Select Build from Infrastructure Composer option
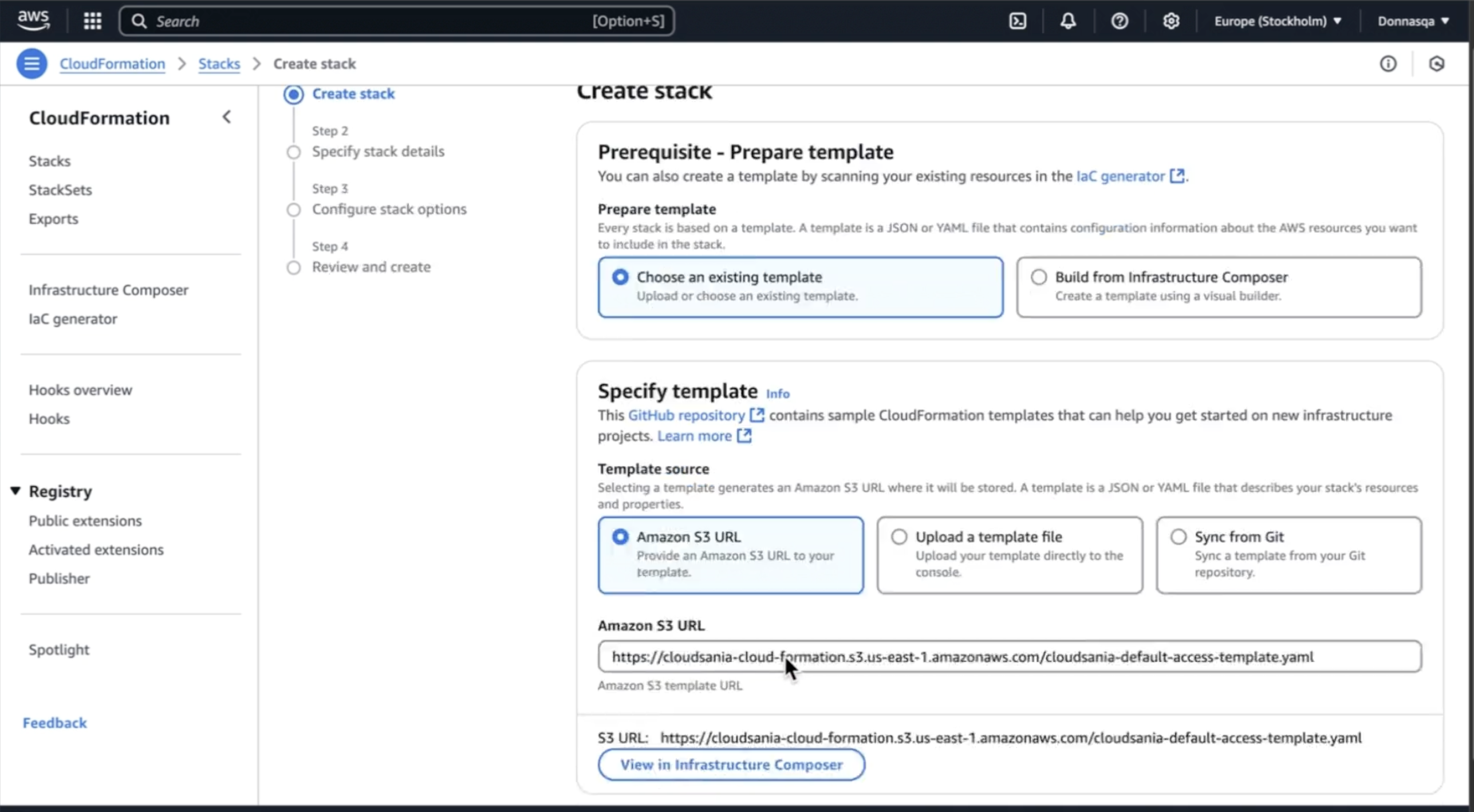The image size is (1474, 812). [x=1039, y=277]
